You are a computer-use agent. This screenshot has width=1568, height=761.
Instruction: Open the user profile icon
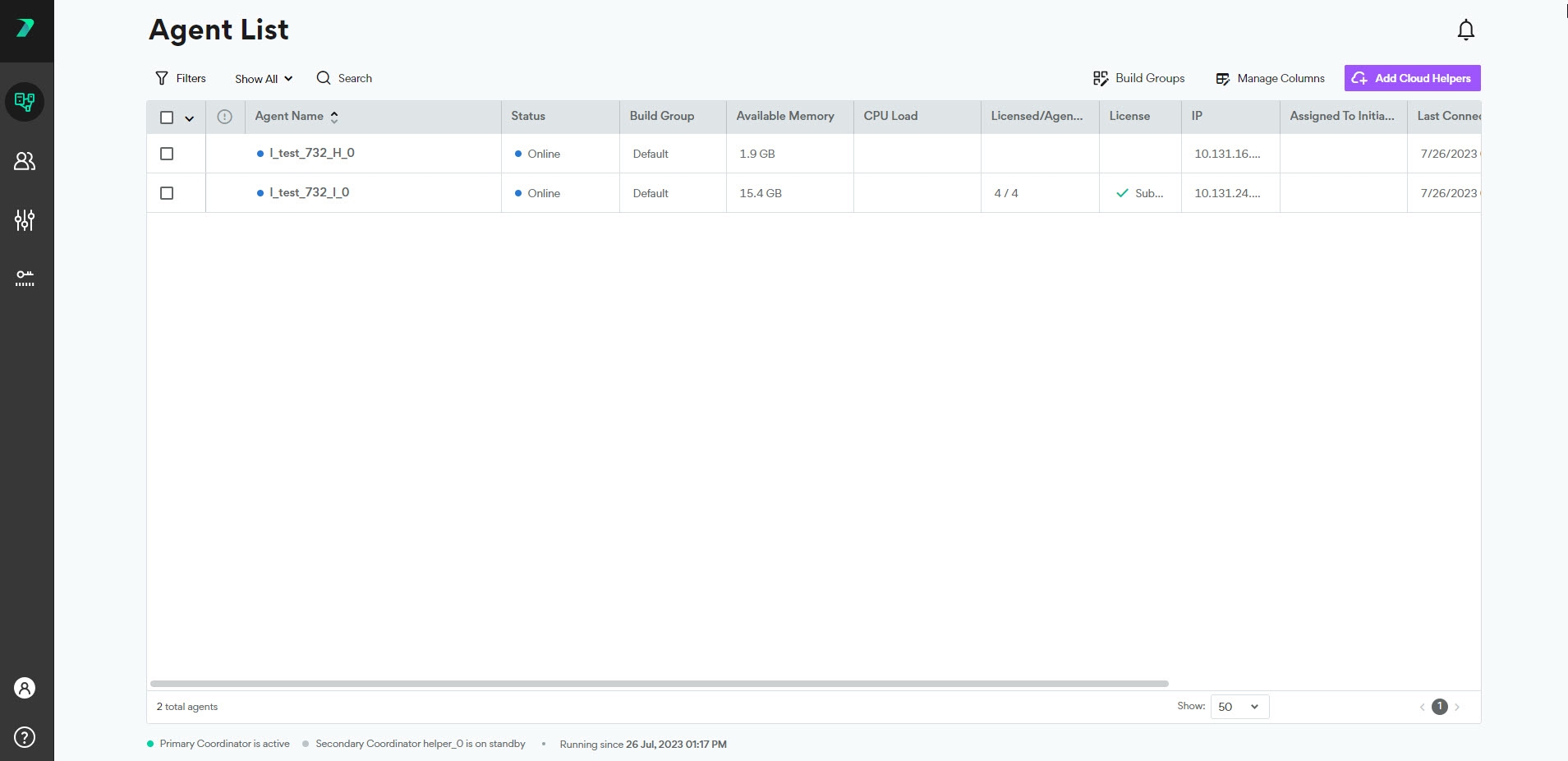click(x=25, y=688)
